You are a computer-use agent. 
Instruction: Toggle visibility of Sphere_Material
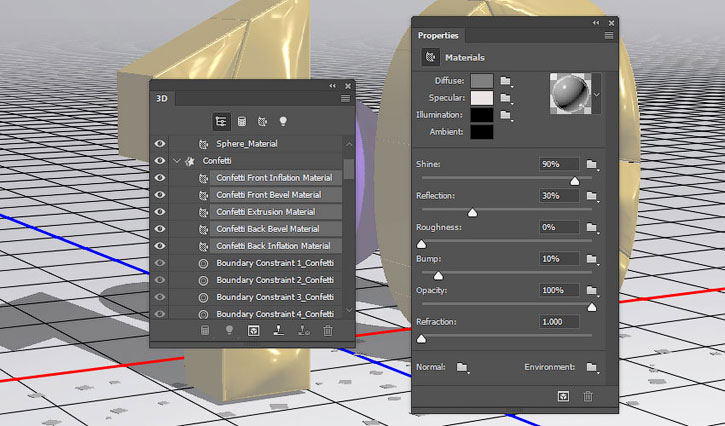pyautogui.click(x=160, y=144)
